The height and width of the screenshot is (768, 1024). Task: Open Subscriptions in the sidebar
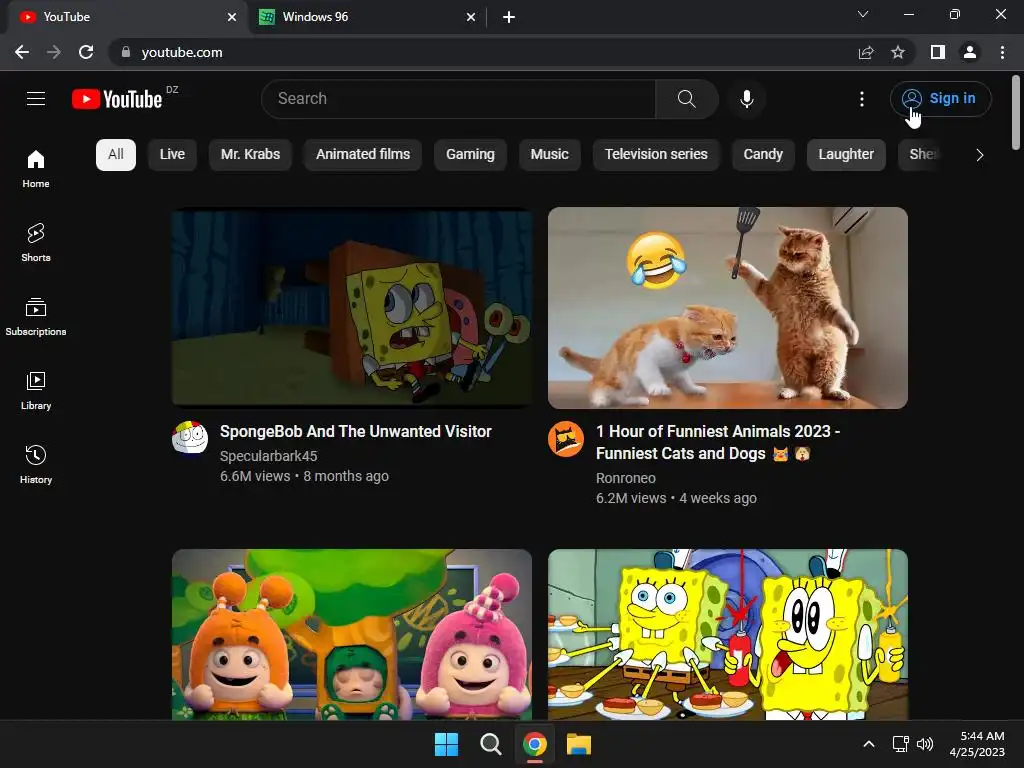36,317
